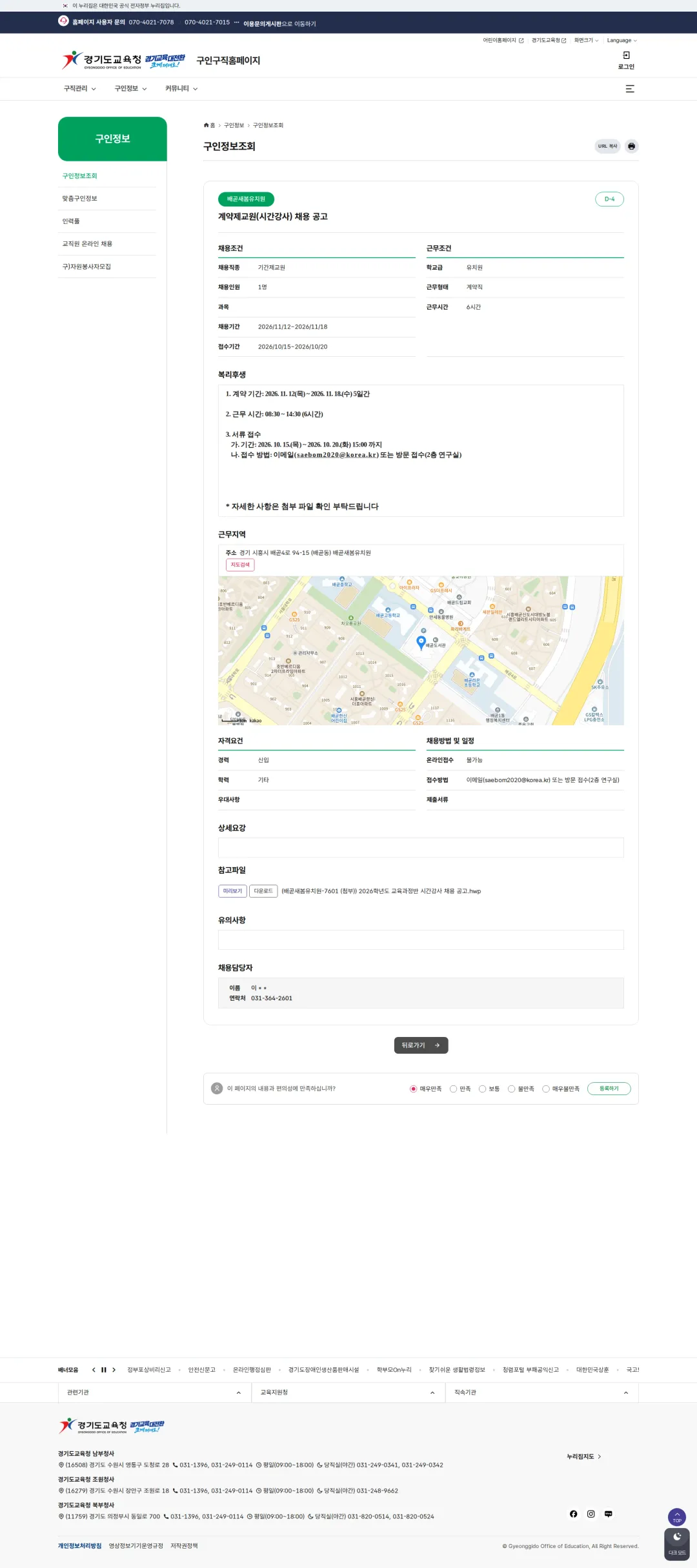Open 경기도교육청 external link at top
697x1568 pixels.
pos(549,41)
